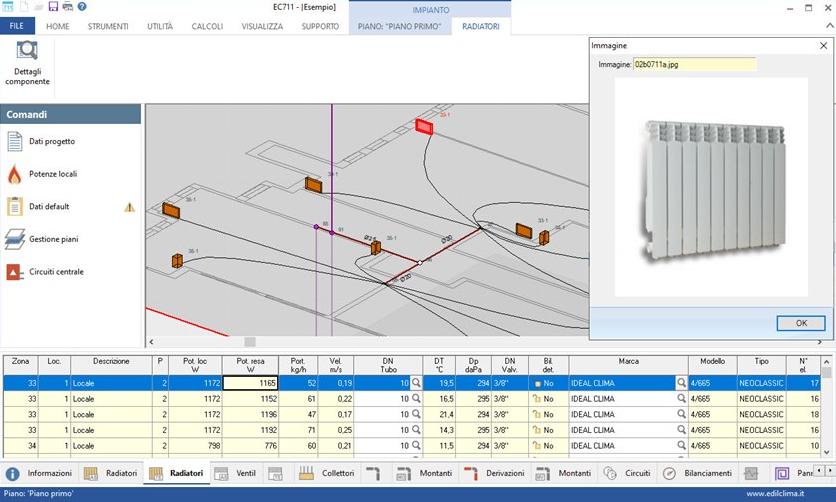This screenshot has height=502, width=836.
Task: Click the Help question mark icon
Action: 81,7
